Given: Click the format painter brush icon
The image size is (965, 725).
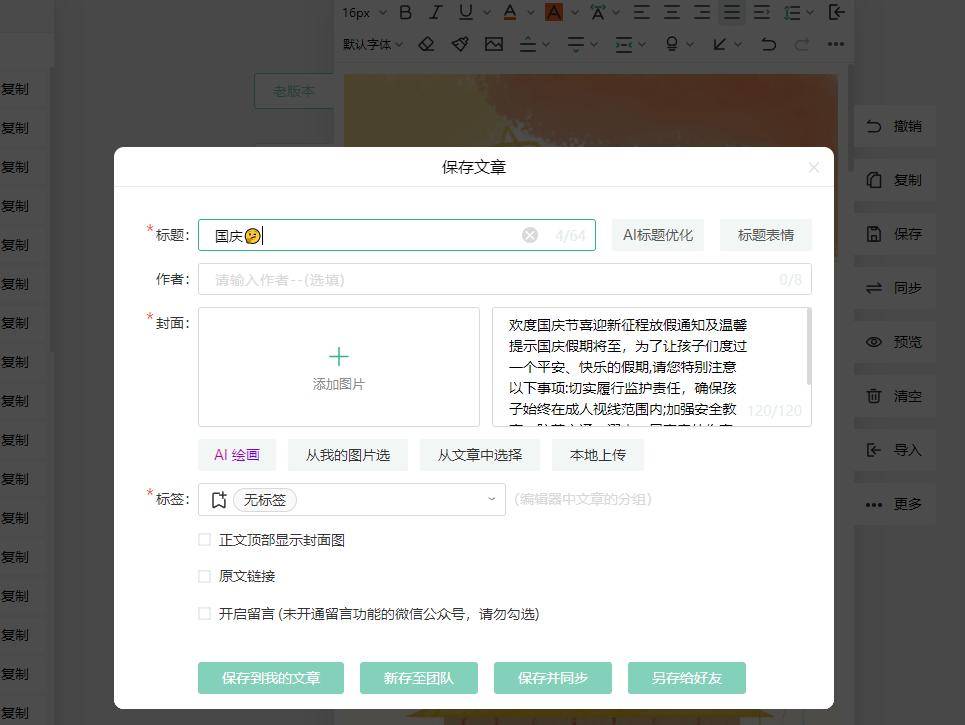Looking at the screenshot, I should coord(460,44).
